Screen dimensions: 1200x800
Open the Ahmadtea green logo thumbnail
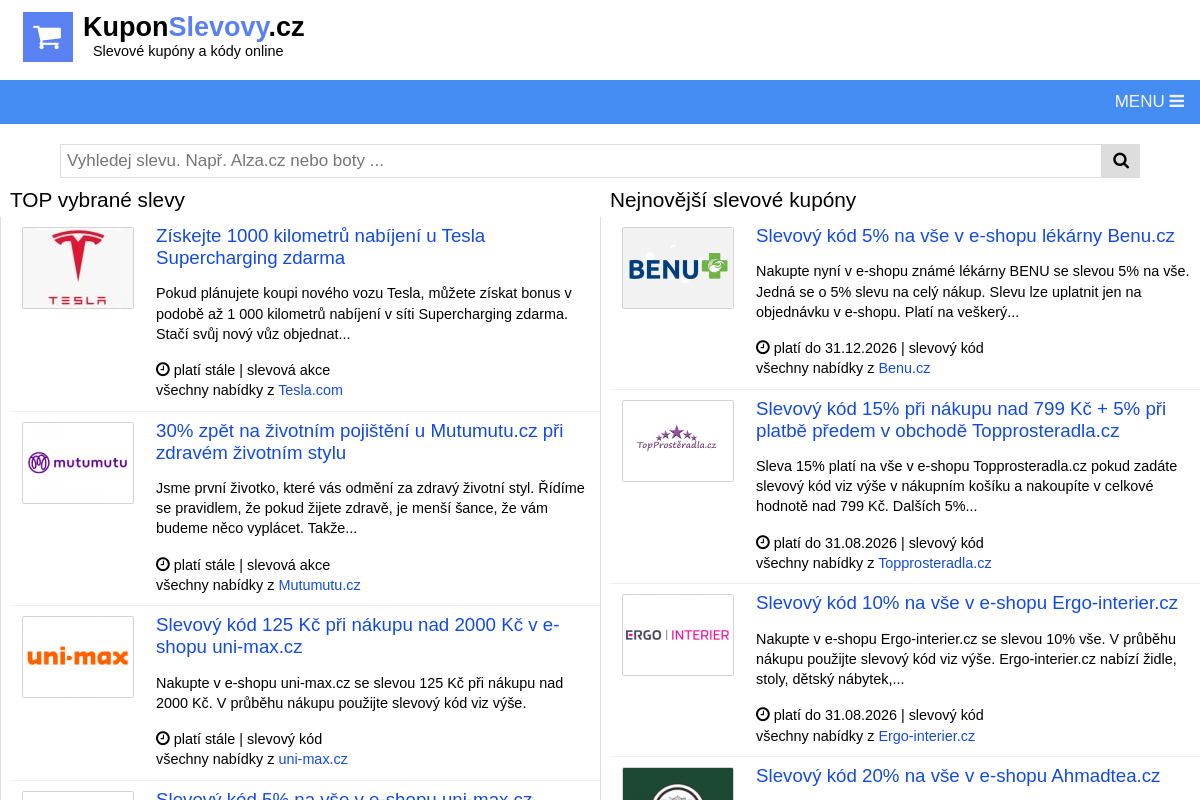tap(678, 784)
